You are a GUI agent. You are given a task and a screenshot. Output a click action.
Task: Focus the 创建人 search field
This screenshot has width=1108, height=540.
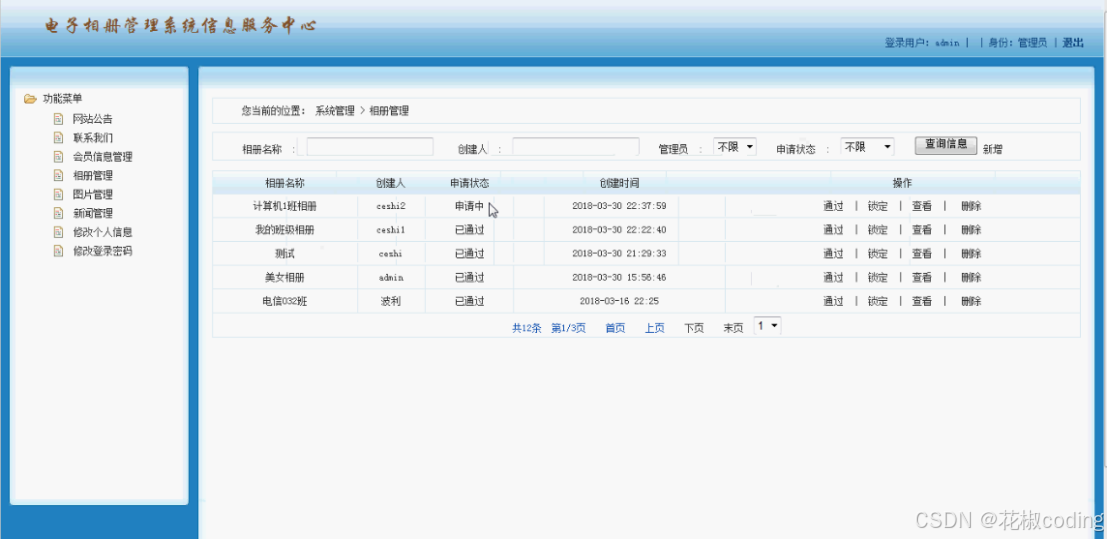click(x=576, y=147)
